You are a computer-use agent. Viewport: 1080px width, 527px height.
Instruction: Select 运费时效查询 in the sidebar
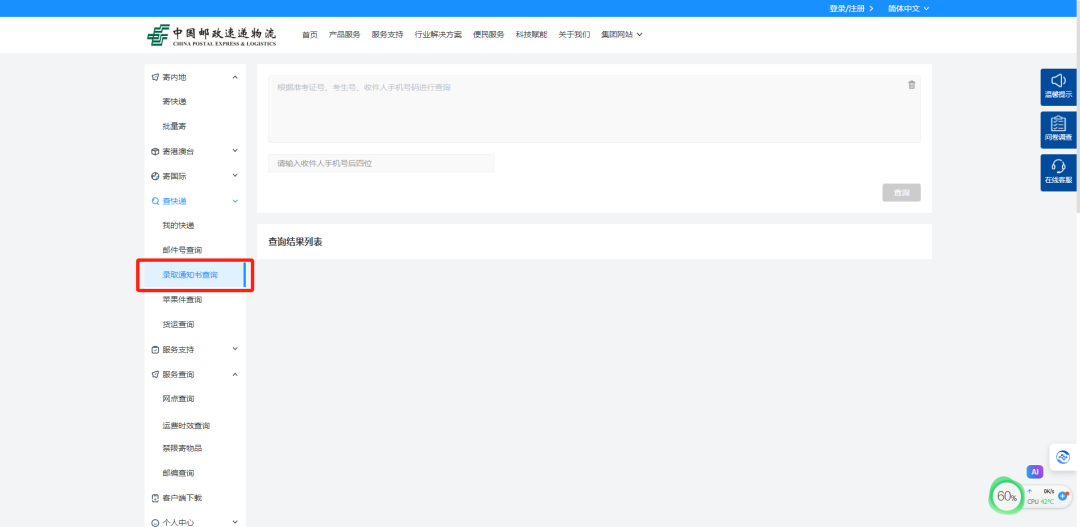186,426
